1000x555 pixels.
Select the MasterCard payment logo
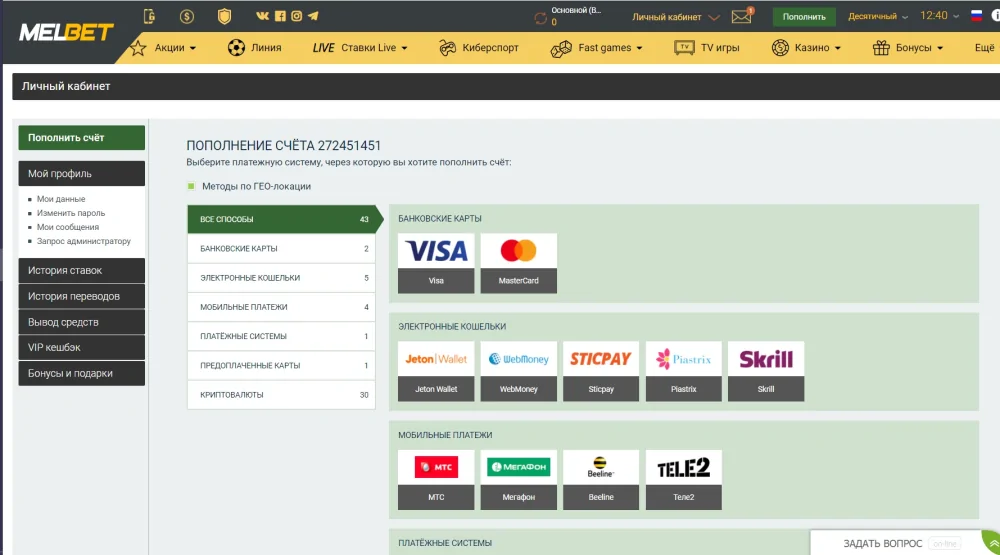(518, 251)
